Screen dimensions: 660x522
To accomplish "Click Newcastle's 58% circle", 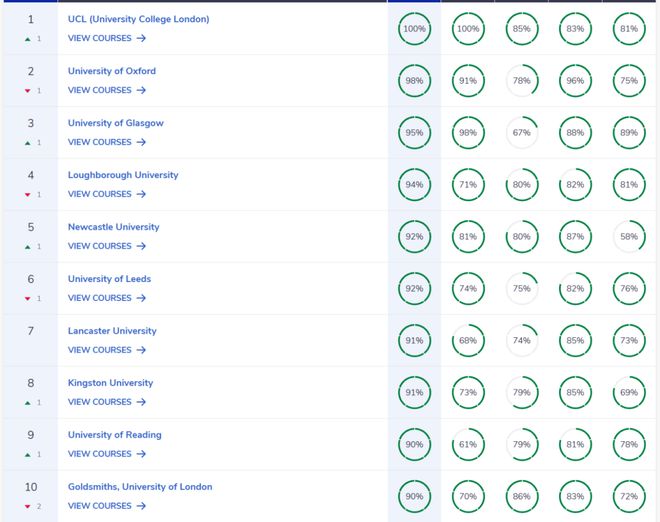I will [629, 237].
